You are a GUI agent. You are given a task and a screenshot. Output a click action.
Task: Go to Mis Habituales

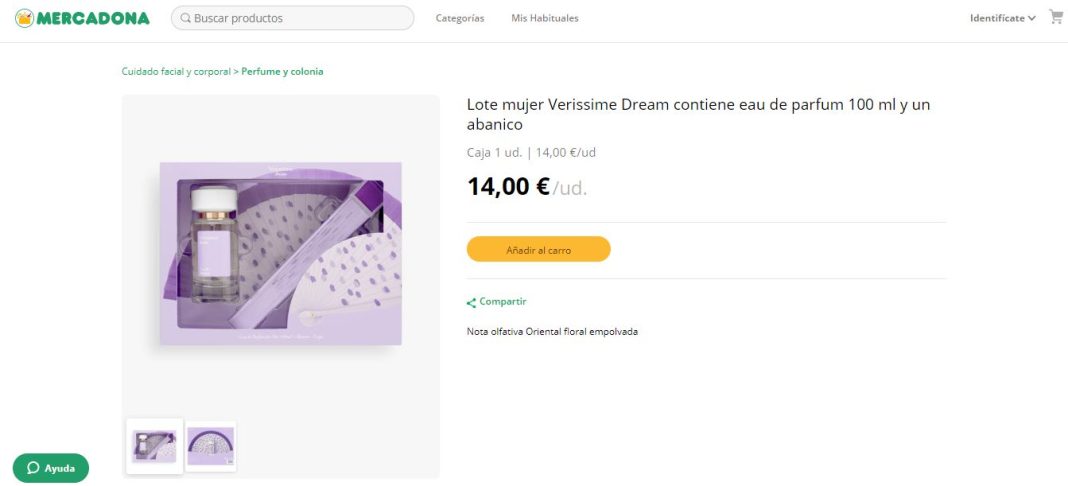(544, 18)
